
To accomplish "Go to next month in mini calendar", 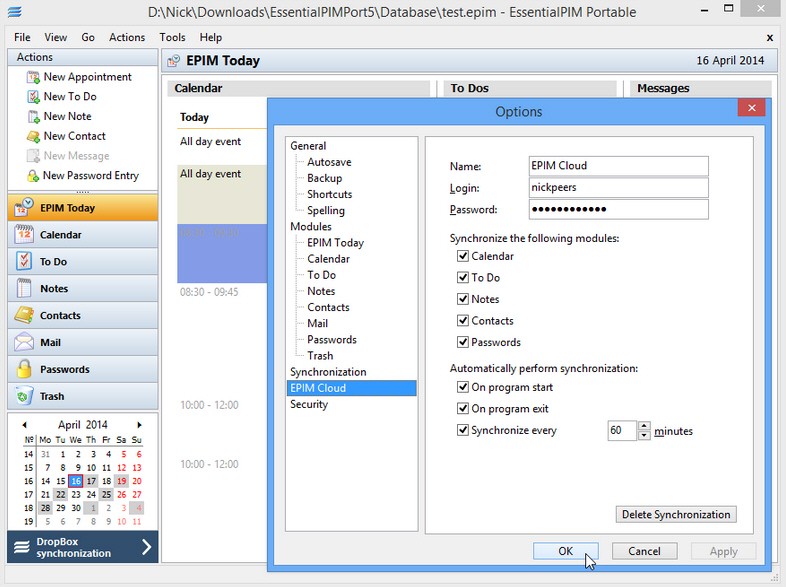I will click(139, 425).
